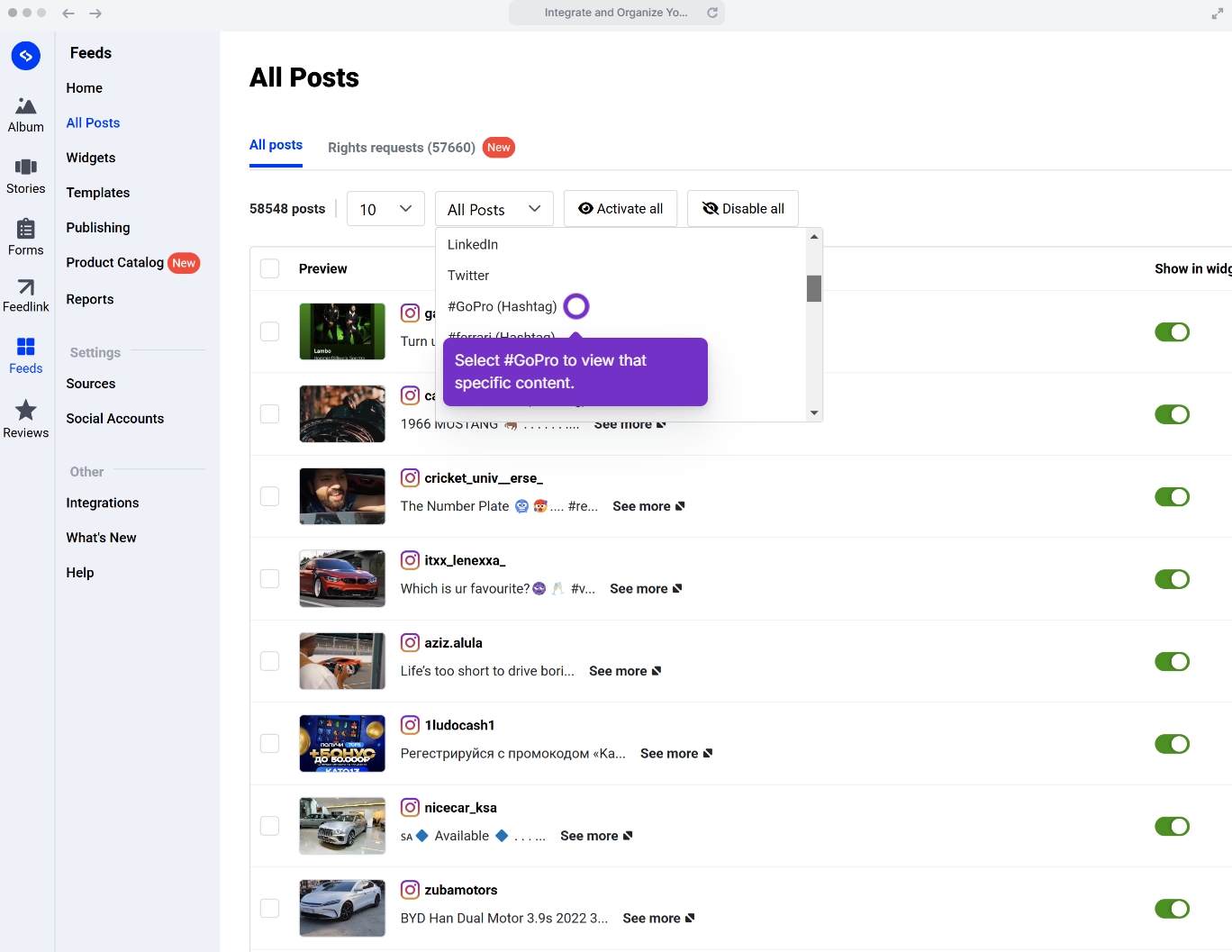Click the Activate all button
Image resolution: width=1232 pixels, height=952 pixels.
tap(621, 208)
